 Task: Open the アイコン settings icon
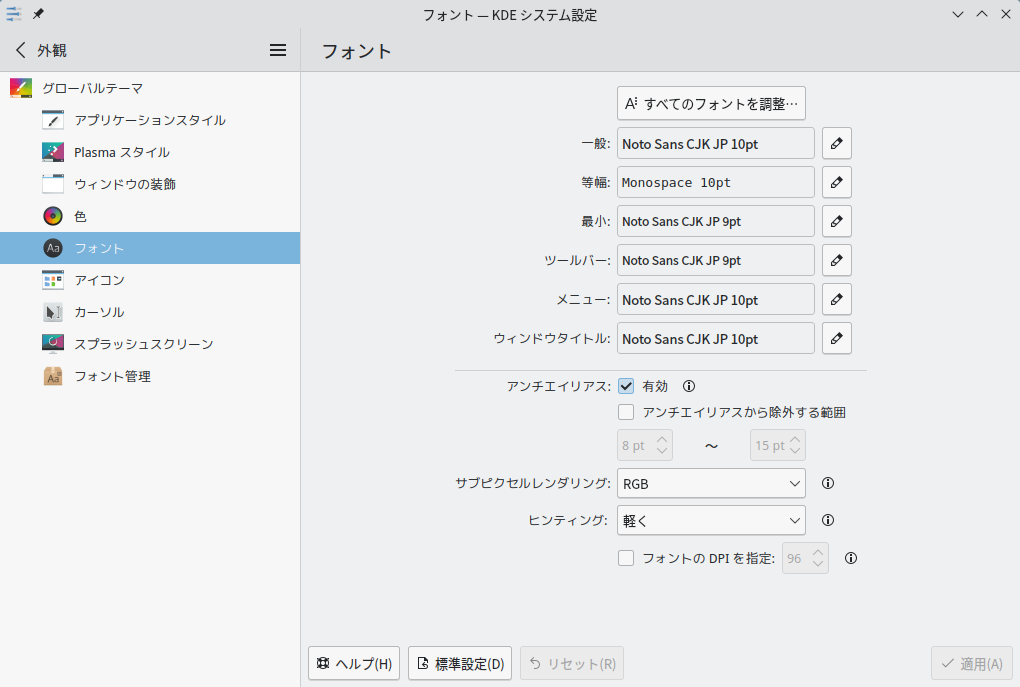[x=53, y=280]
